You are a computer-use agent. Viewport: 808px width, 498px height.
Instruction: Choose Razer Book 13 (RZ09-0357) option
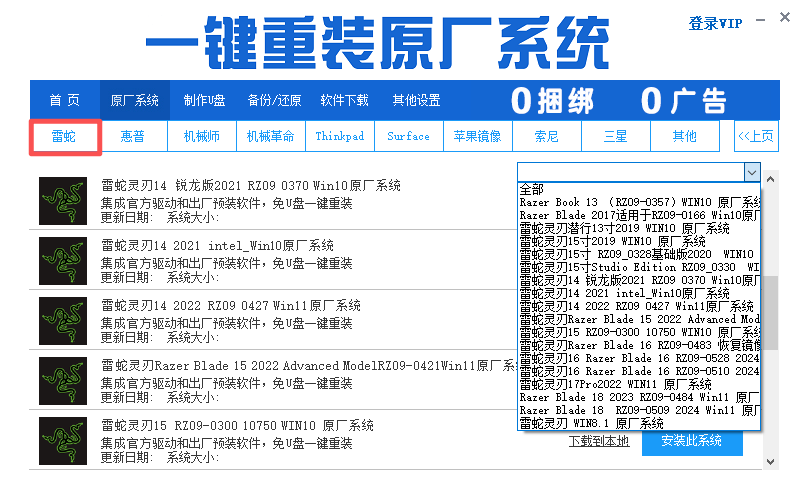638,202
